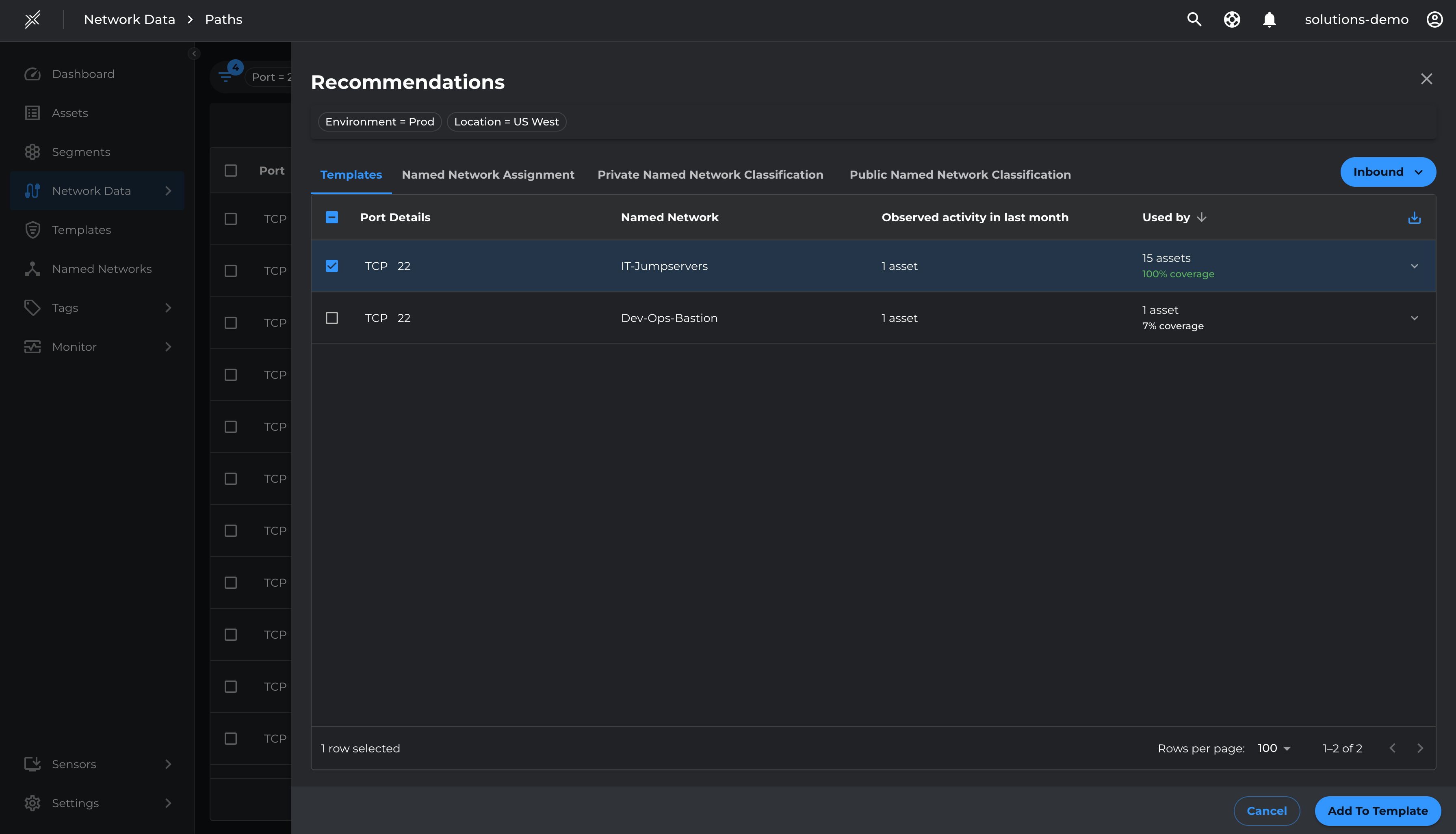1456x834 pixels.
Task: Expand the IT-Jumpservers row details
Action: [1414, 266]
